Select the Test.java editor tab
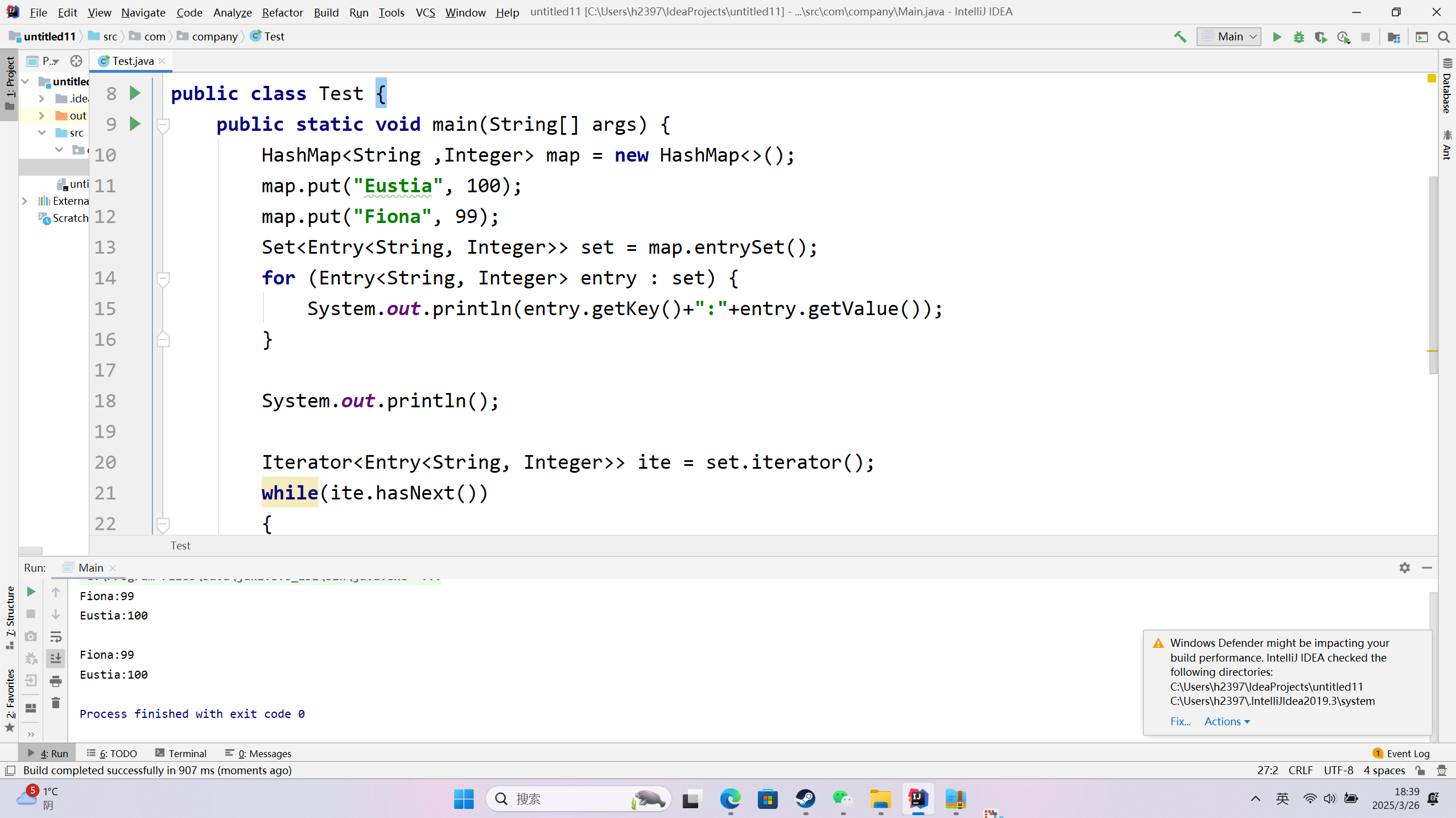This screenshot has width=1456, height=818. point(131,61)
